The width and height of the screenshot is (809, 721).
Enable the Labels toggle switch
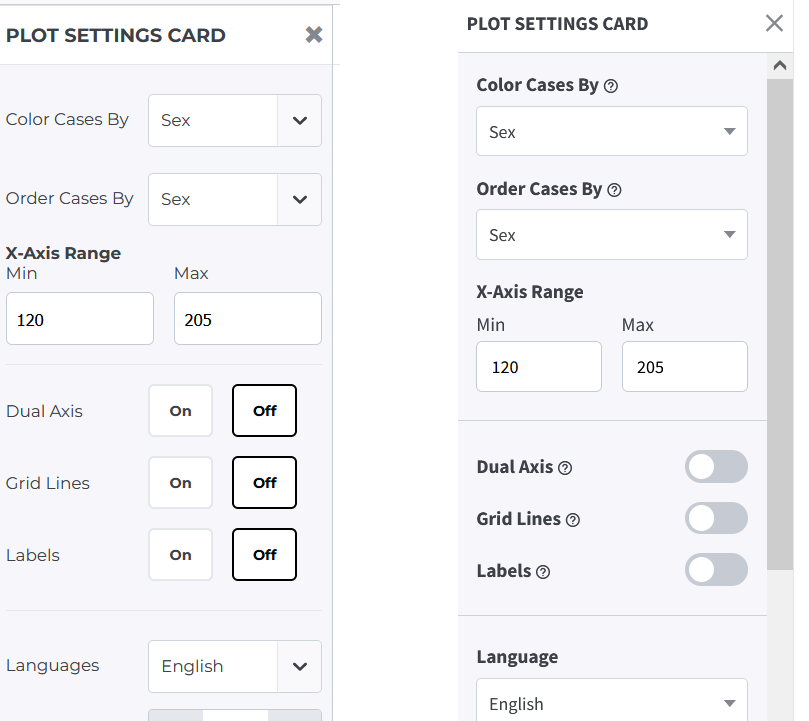[x=716, y=570]
